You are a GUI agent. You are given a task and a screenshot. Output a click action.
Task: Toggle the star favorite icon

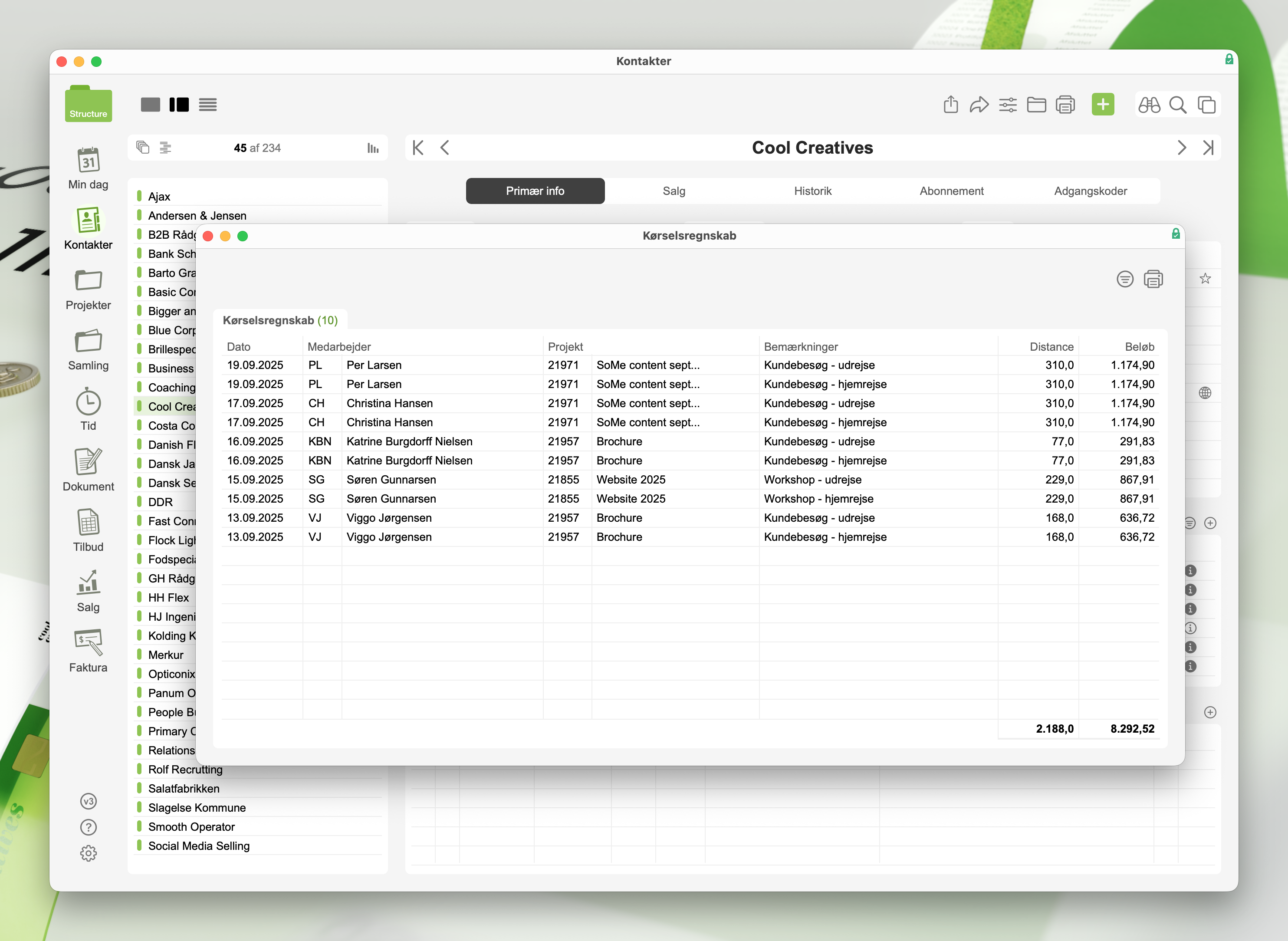coord(1205,279)
